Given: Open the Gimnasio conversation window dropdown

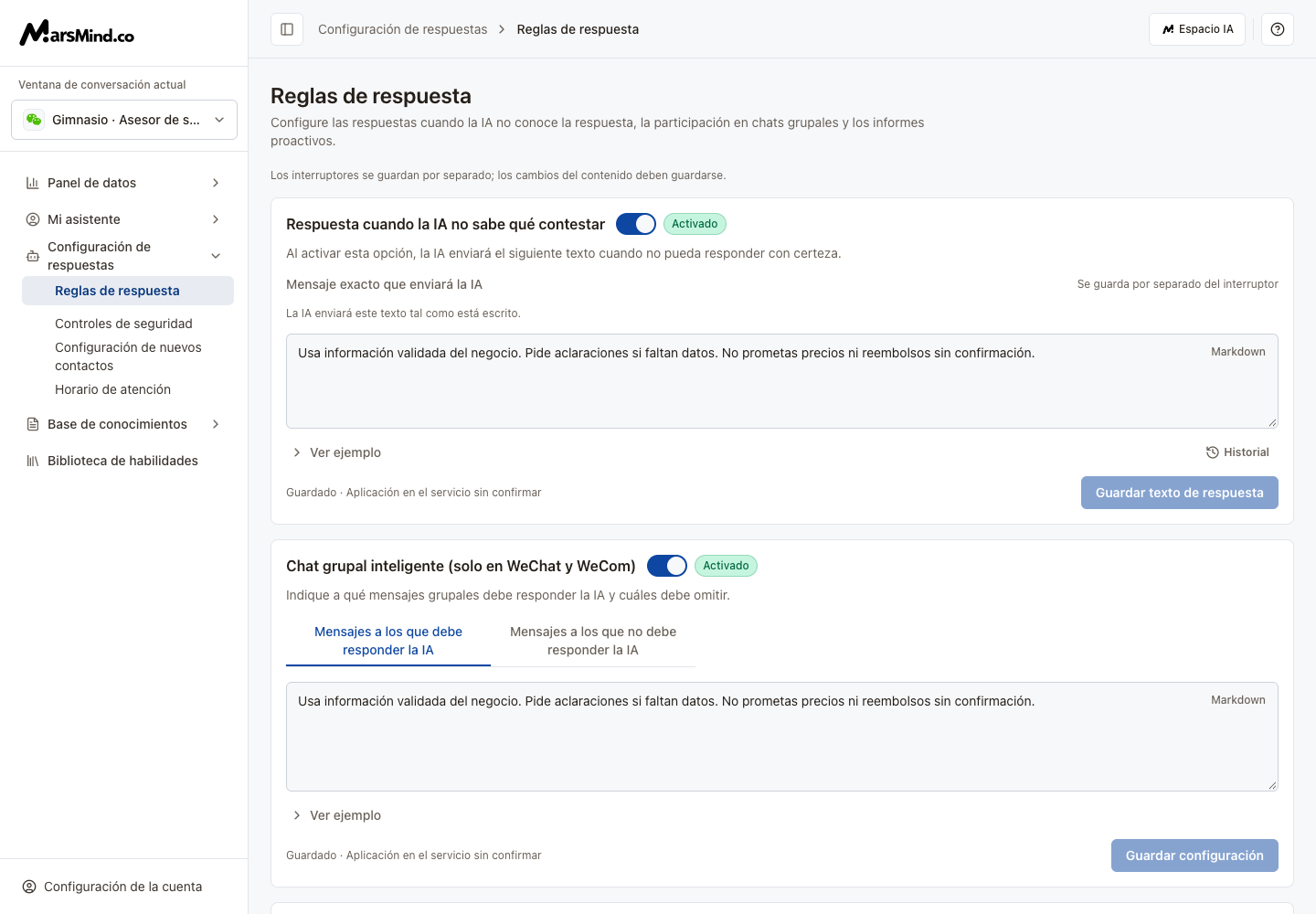Looking at the screenshot, I should click(124, 120).
